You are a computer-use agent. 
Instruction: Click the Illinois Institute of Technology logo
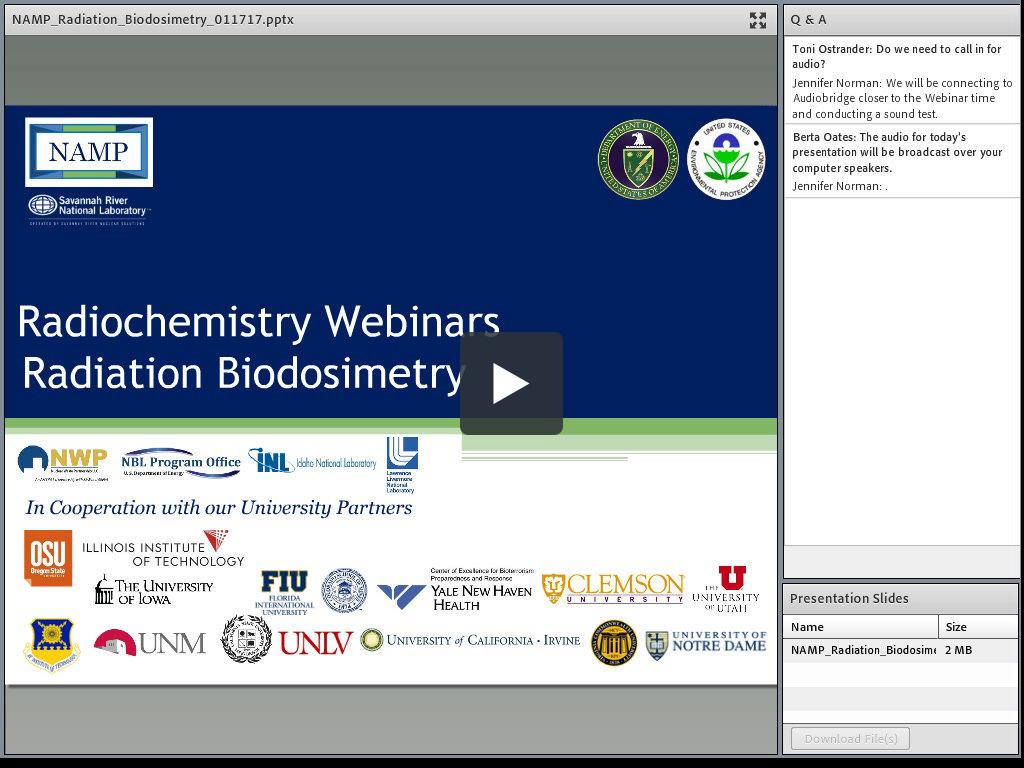[x=163, y=549]
